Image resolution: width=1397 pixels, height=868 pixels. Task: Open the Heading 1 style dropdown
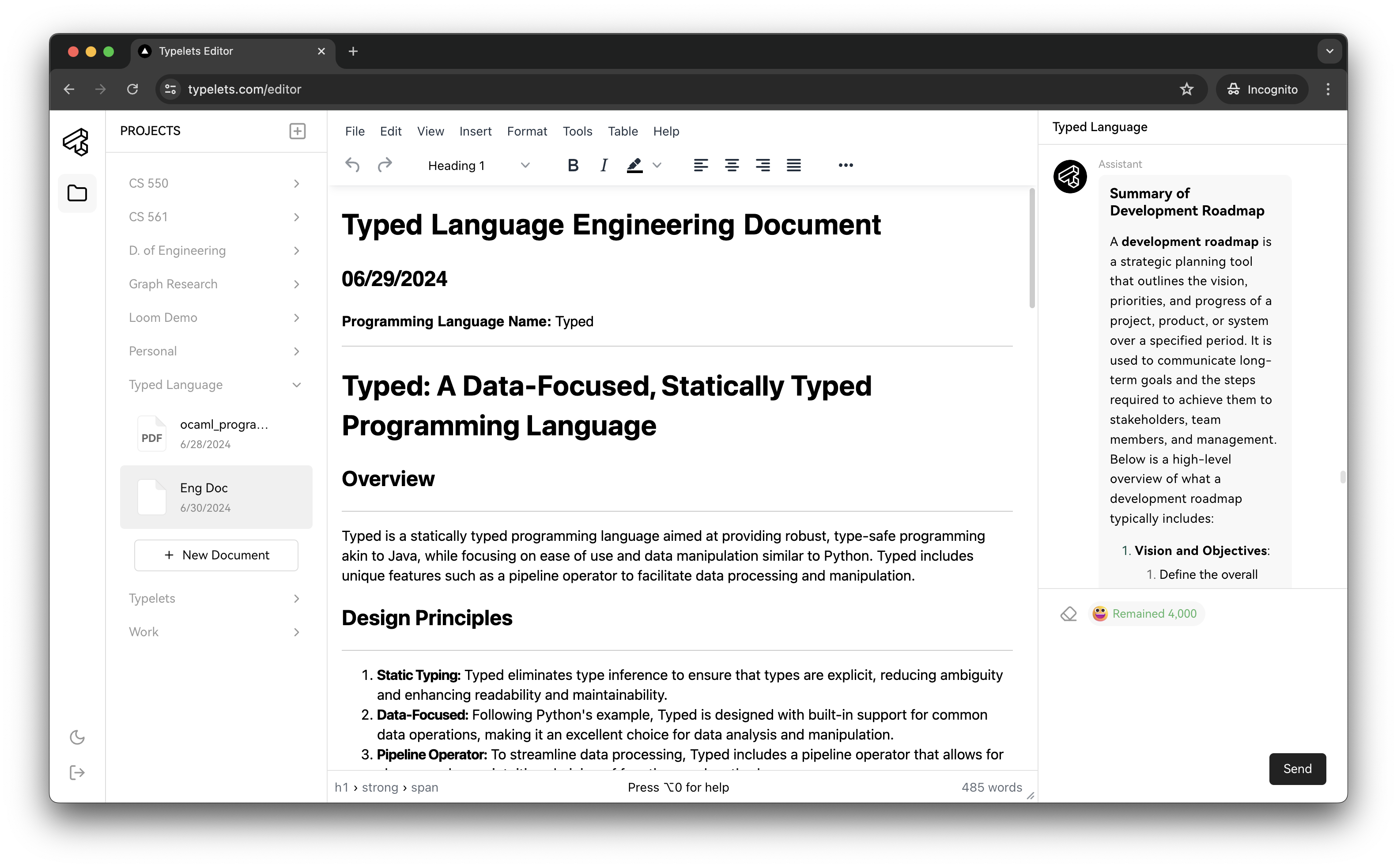coord(478,165)
